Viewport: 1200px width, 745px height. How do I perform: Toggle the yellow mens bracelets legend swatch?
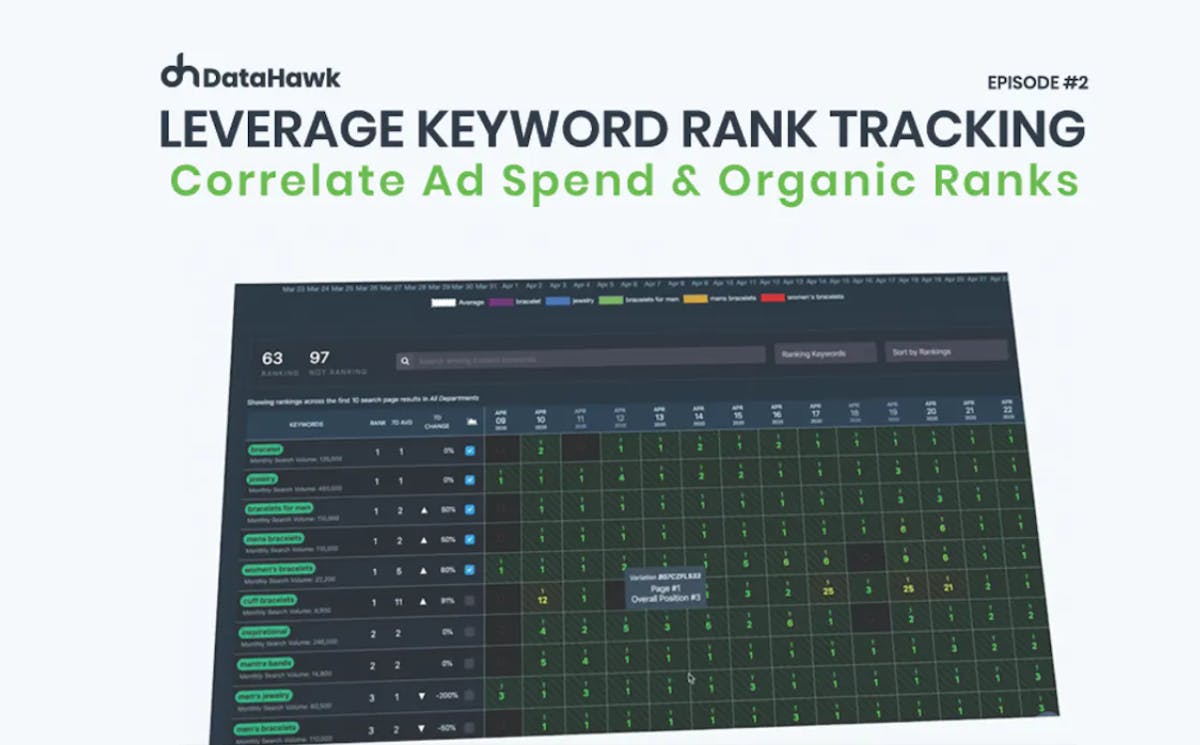coord(697,297)
